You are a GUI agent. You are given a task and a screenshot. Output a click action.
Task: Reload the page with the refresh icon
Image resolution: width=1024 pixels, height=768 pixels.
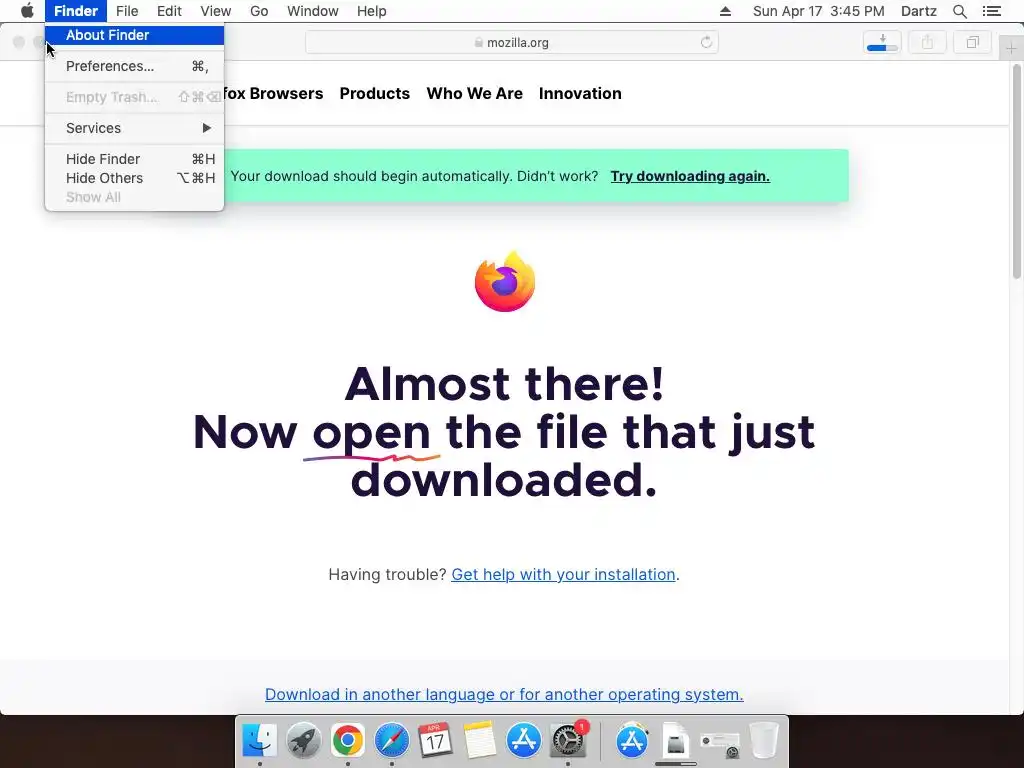tap(706, 42)
